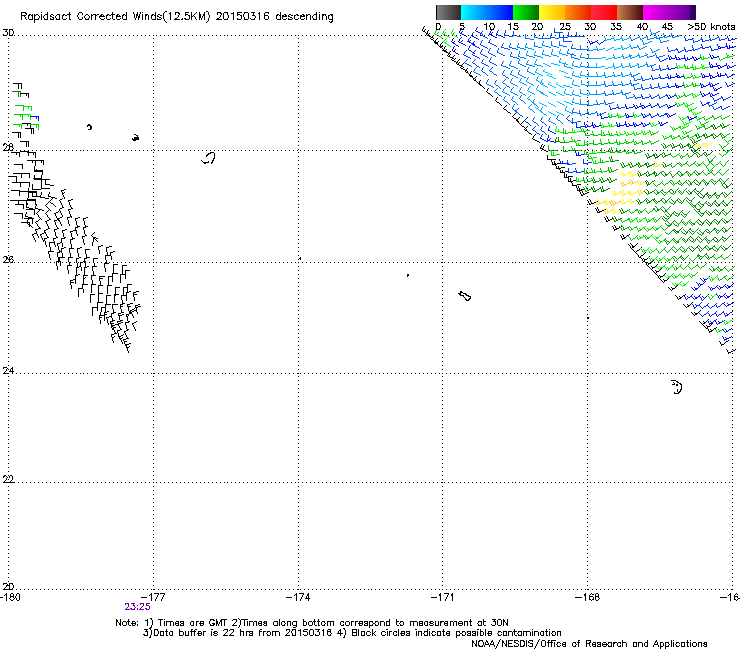The width and height of the screenshot is (740, 650).
Task: Click the -177 longitude axis label
Action: point(154,598)
